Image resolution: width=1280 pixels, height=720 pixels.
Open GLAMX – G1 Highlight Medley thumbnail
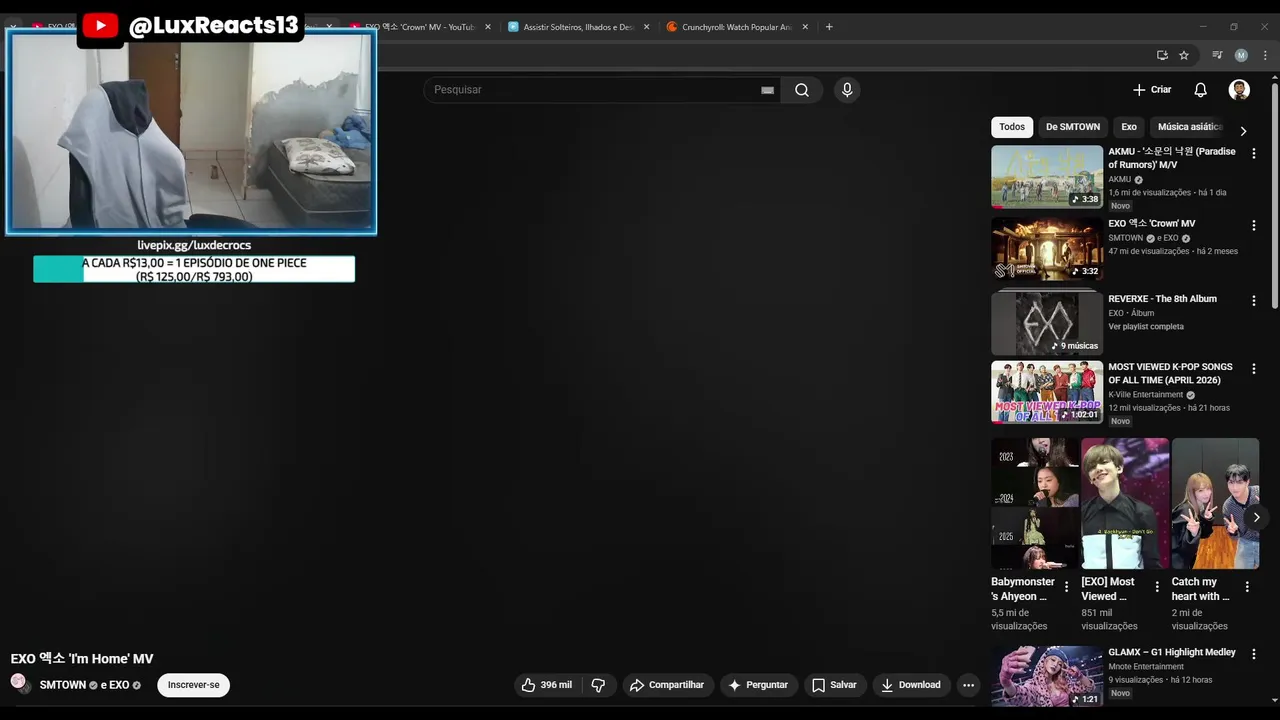pos(1047,676)
